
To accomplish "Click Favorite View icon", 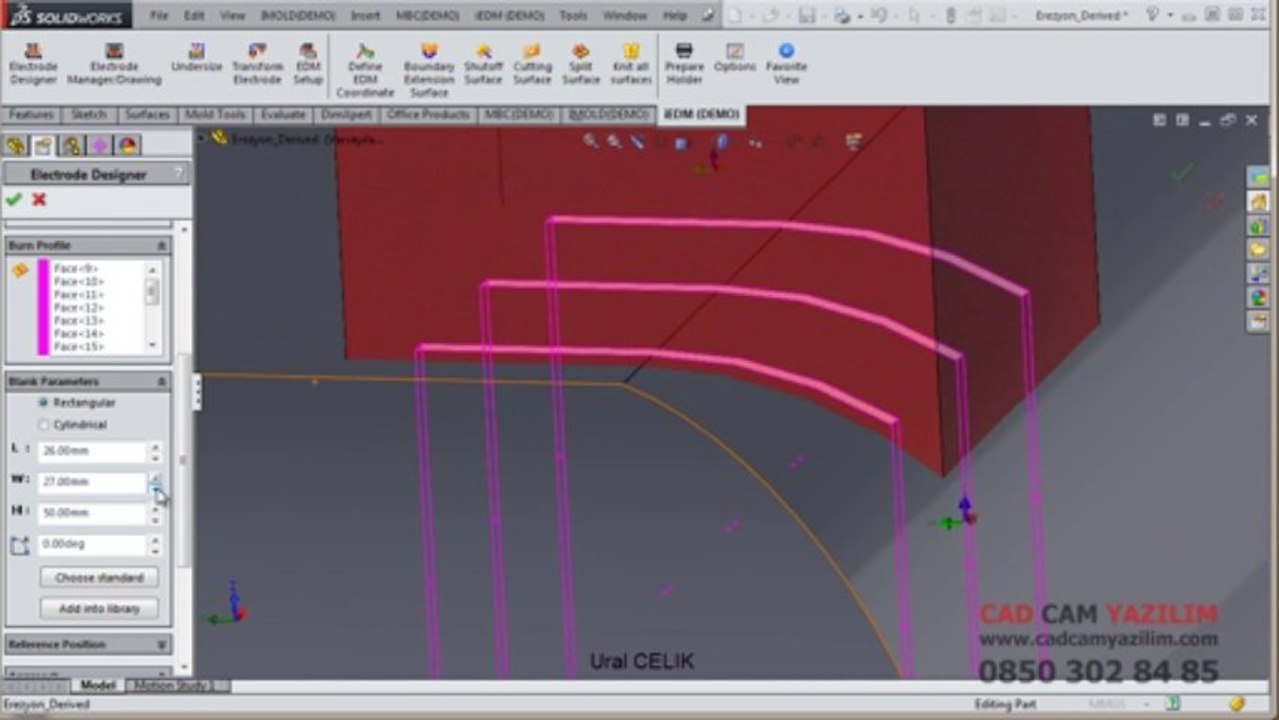I will pos(786,65).
